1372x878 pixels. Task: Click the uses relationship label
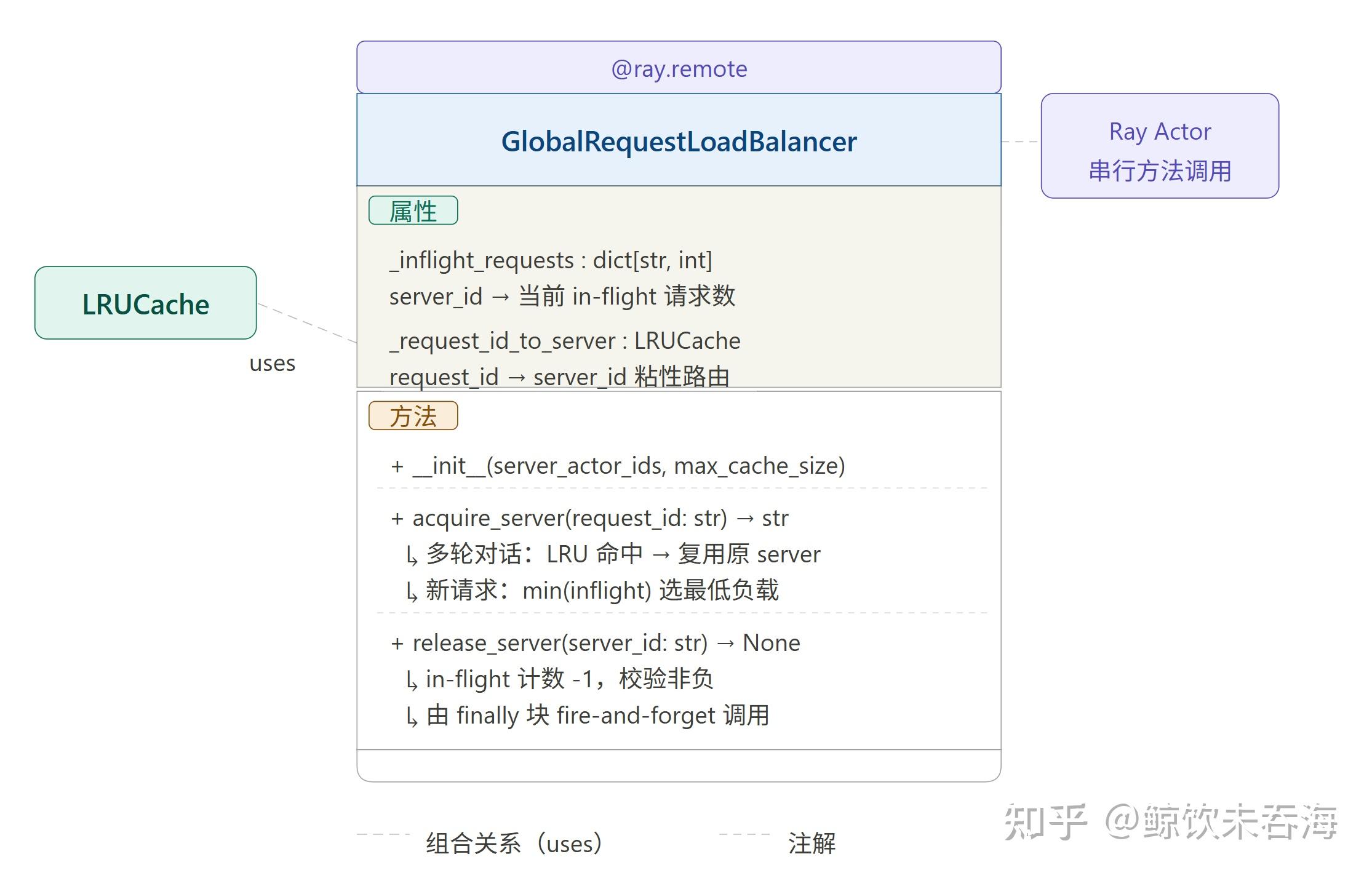(x=272, y=363)
